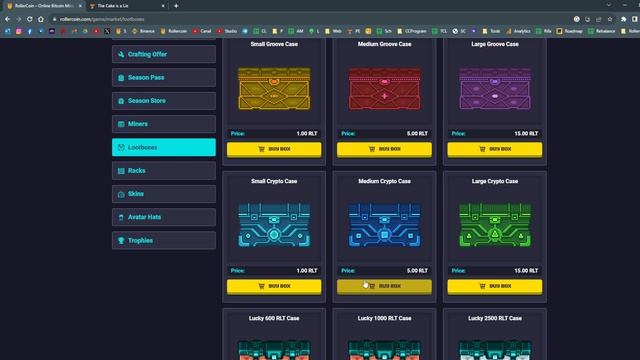Click the yellow Small Groove Case chest image
This screenshot has height=360, width=640.
274,89
